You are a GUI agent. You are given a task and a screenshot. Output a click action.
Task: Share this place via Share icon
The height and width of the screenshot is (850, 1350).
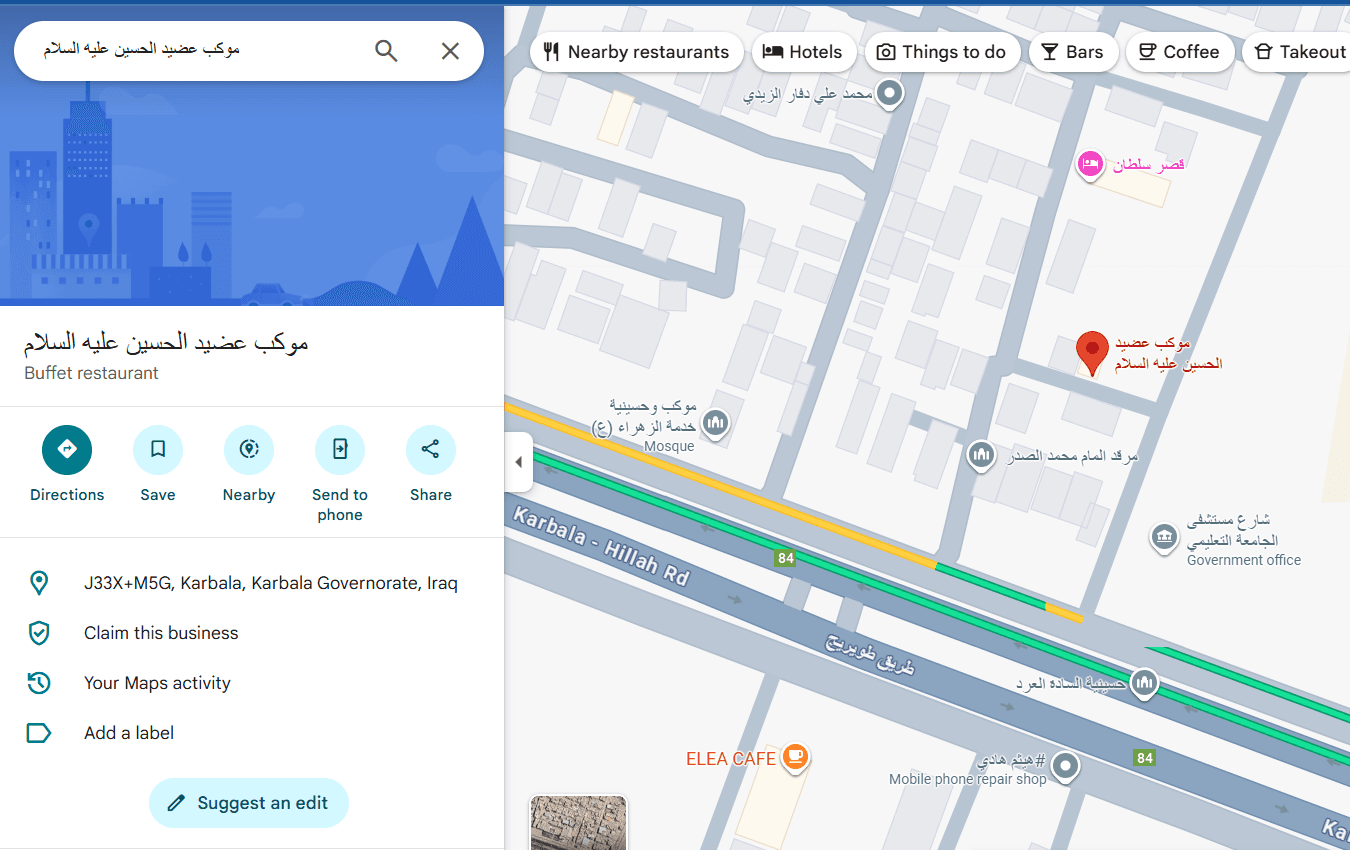pos(431,450)
